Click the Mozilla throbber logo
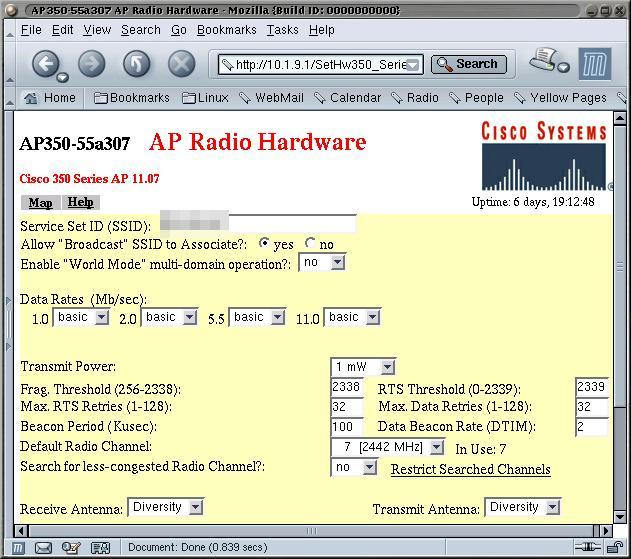 click(x=595, y=64)
